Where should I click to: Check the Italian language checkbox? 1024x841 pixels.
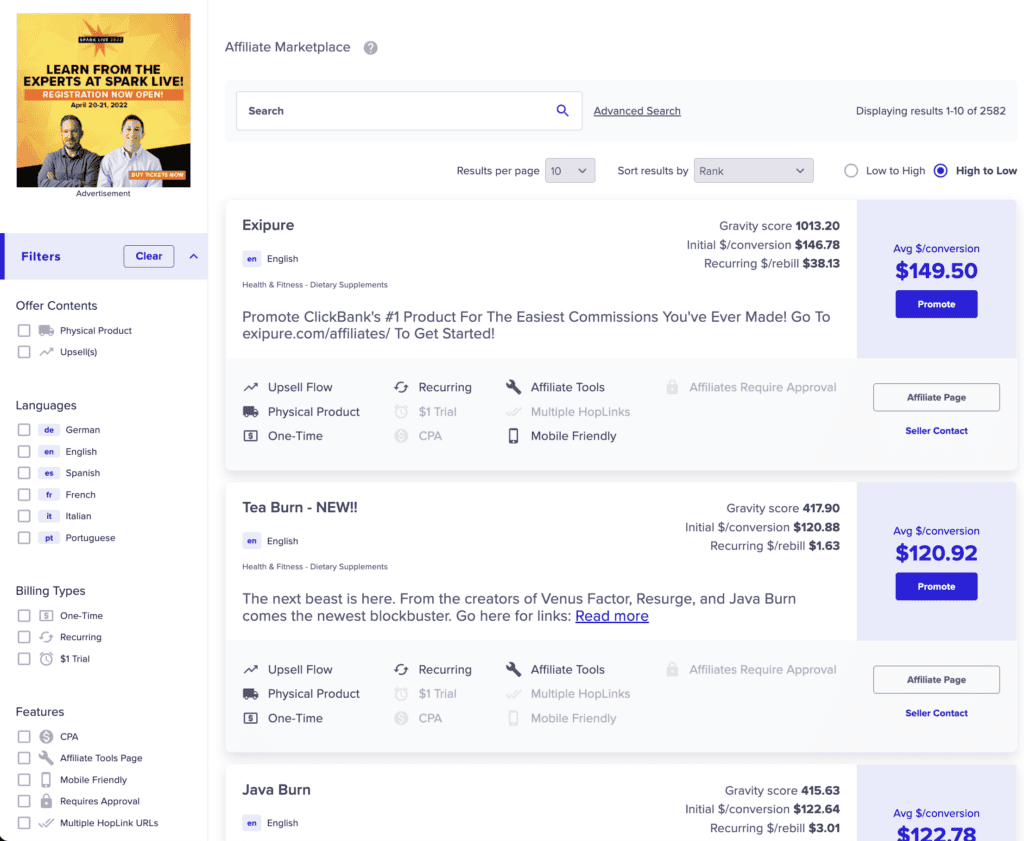point(24,516)
